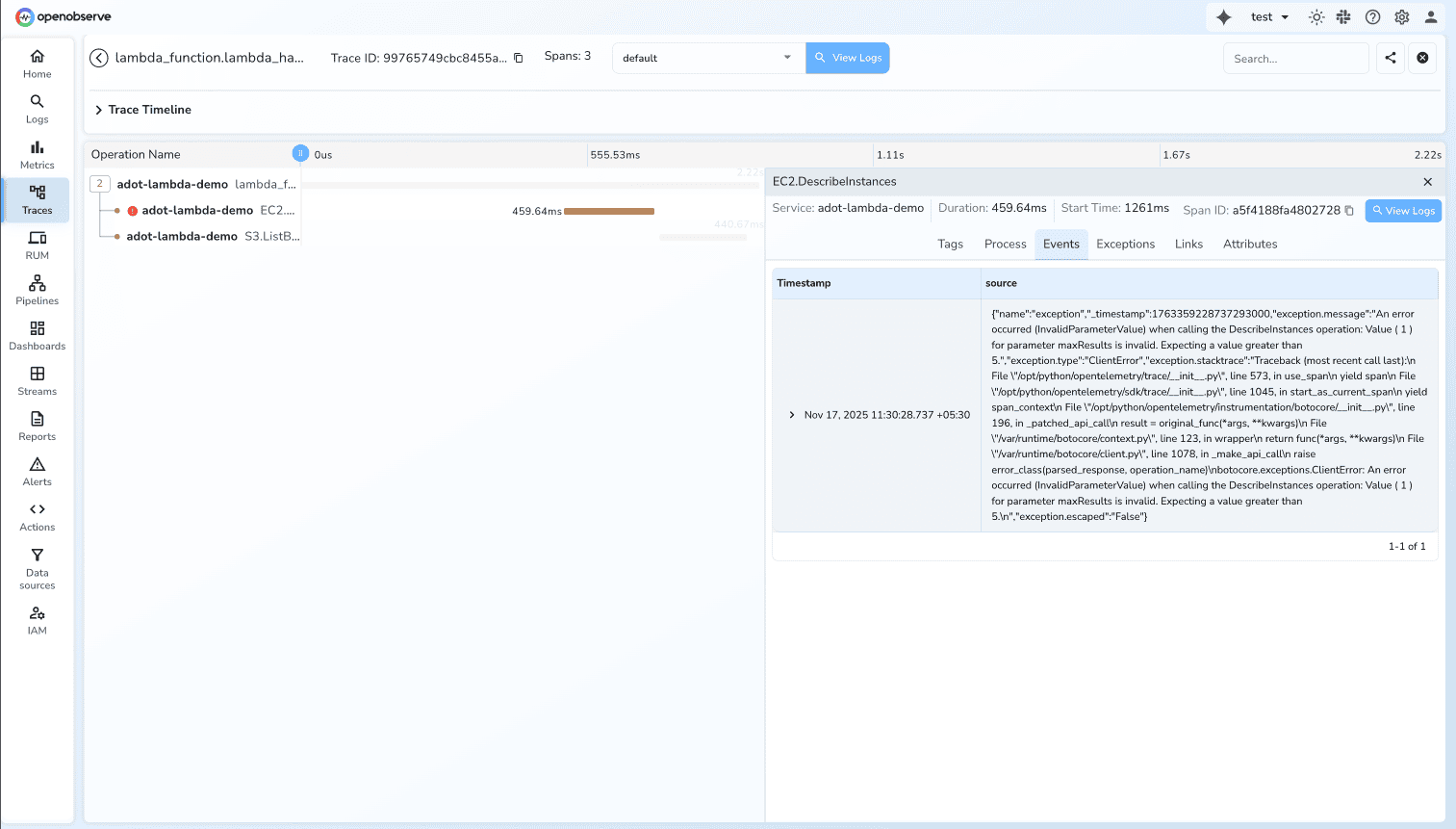Click the blue timeline divider handle
This screenshot has height=829, width=1456.
pyautogui.click(x=300, y=153)
